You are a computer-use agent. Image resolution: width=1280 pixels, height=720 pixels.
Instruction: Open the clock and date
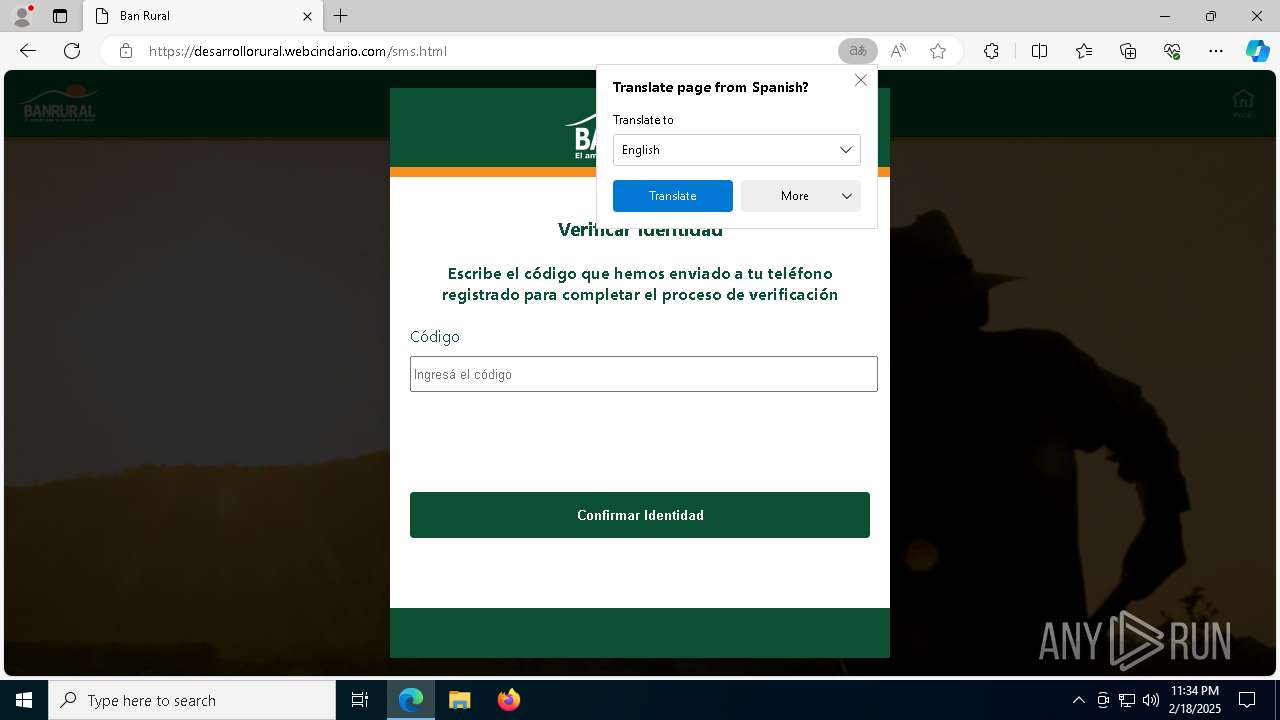(1195, 700)
